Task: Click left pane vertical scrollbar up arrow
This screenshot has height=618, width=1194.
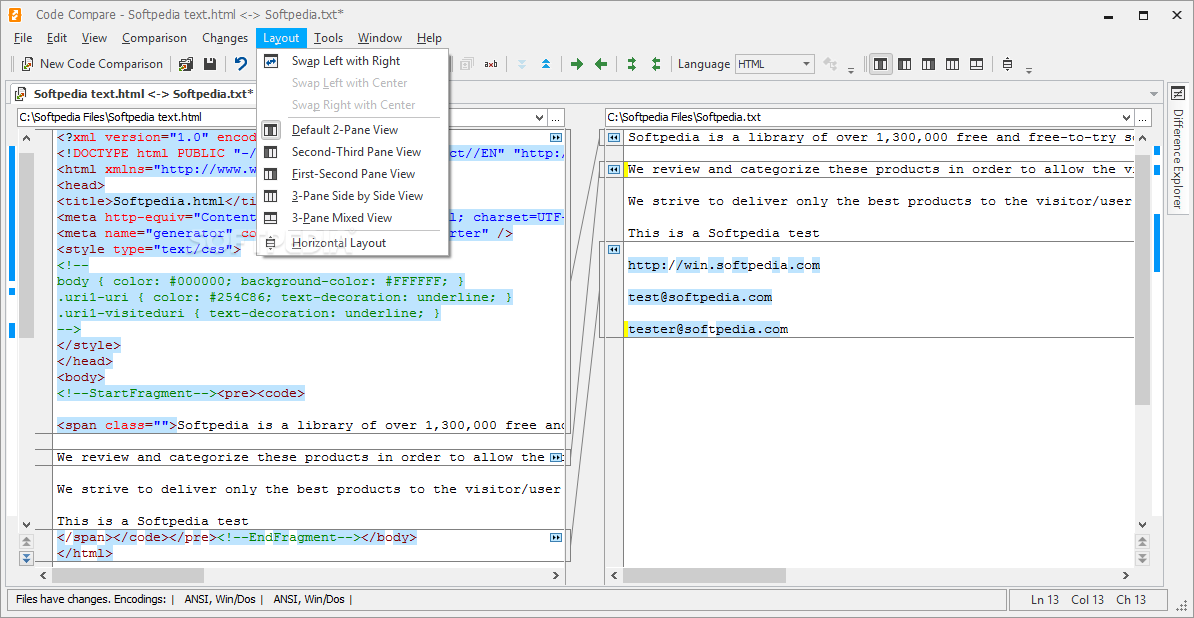Action: (27, 139)
